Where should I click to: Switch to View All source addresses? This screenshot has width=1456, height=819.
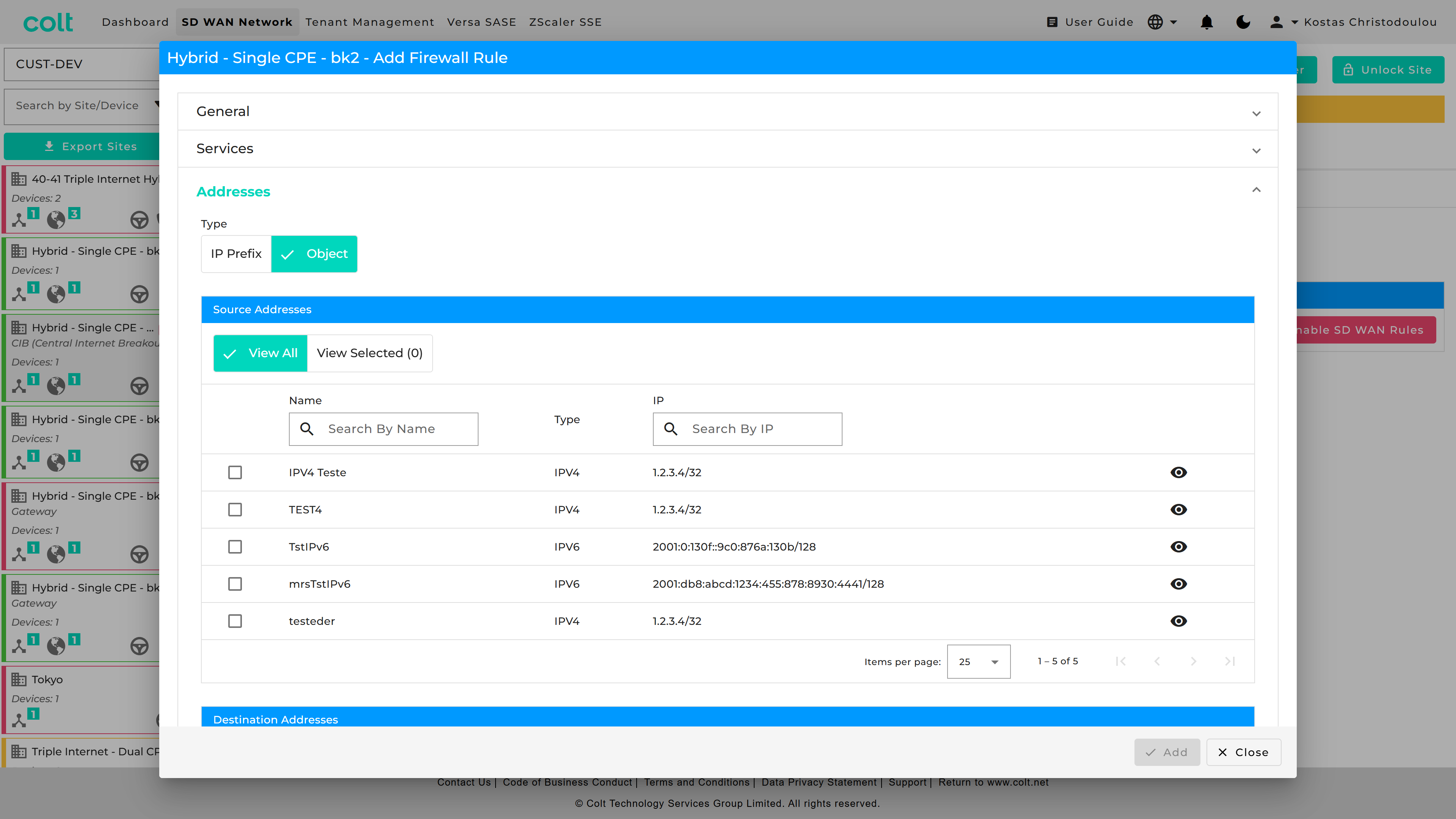coord(260,353)
